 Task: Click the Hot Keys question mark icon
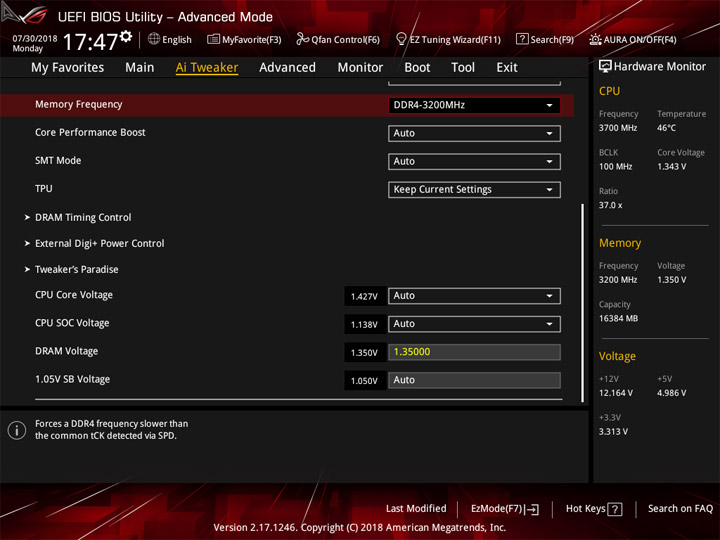(x=614, y=509)
